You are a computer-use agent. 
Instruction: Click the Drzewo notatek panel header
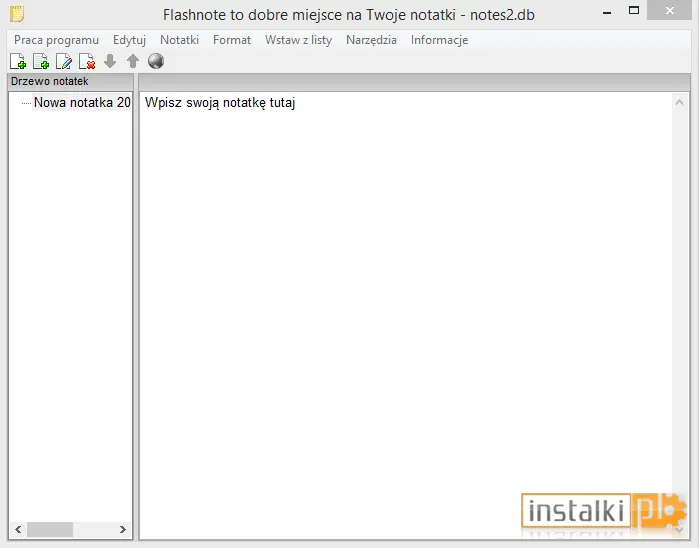click(x=70, y=82)
